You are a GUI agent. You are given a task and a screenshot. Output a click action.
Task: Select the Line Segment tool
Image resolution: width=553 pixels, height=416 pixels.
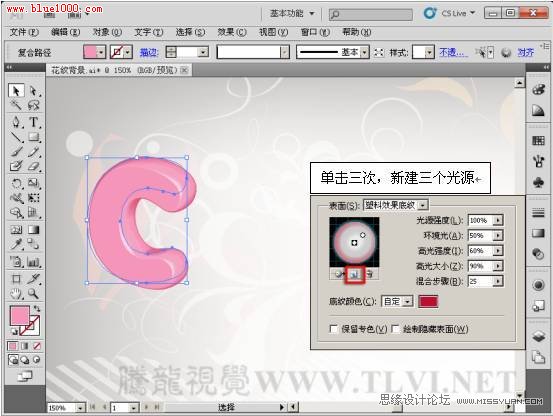16,137
